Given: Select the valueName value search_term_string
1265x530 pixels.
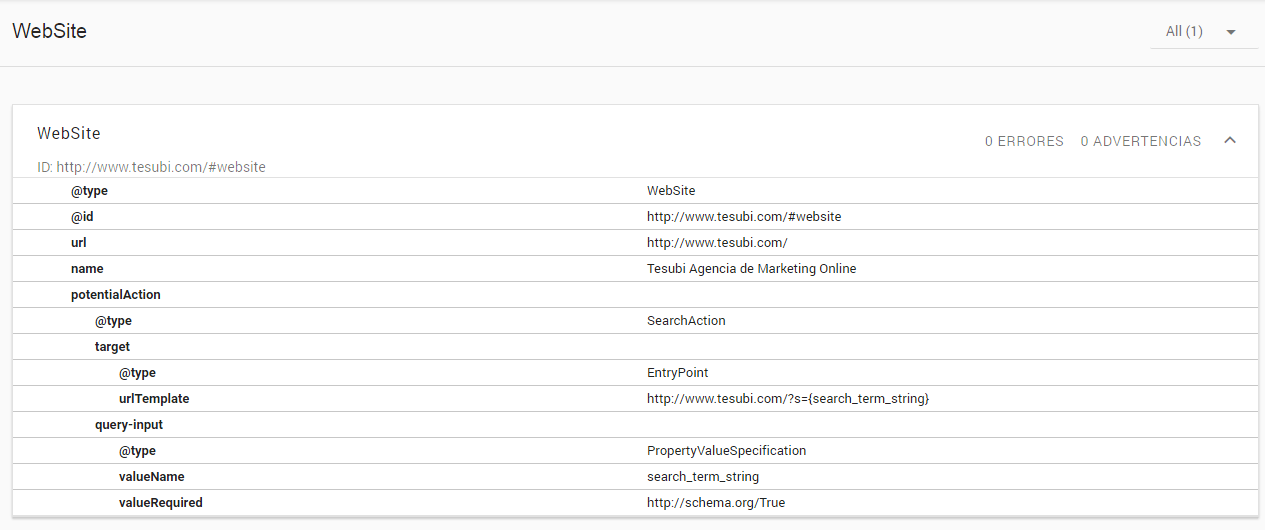Looking at the screenshot, I should point(703,476).
